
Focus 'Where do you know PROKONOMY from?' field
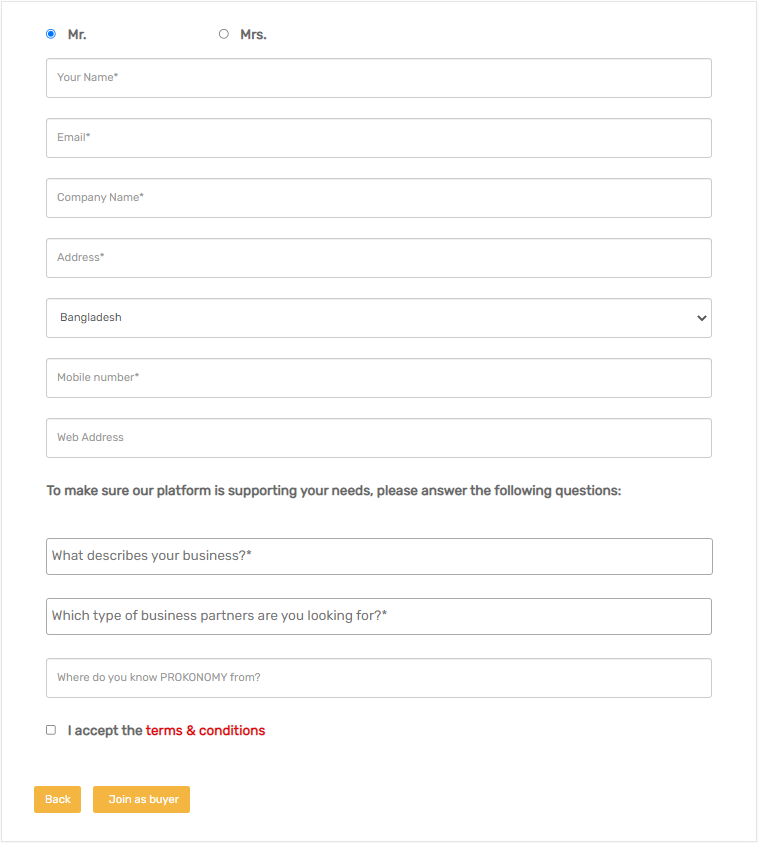[x=379, y=678]
